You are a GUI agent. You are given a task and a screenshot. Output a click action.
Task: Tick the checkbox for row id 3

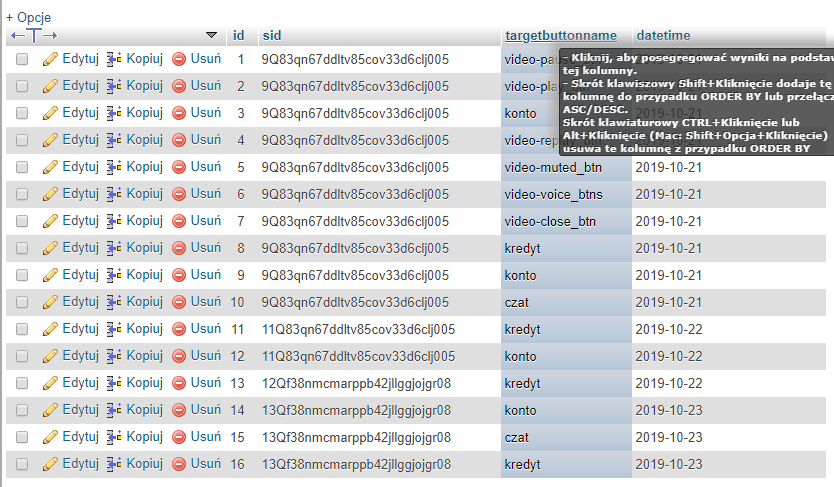coord(22,113)
